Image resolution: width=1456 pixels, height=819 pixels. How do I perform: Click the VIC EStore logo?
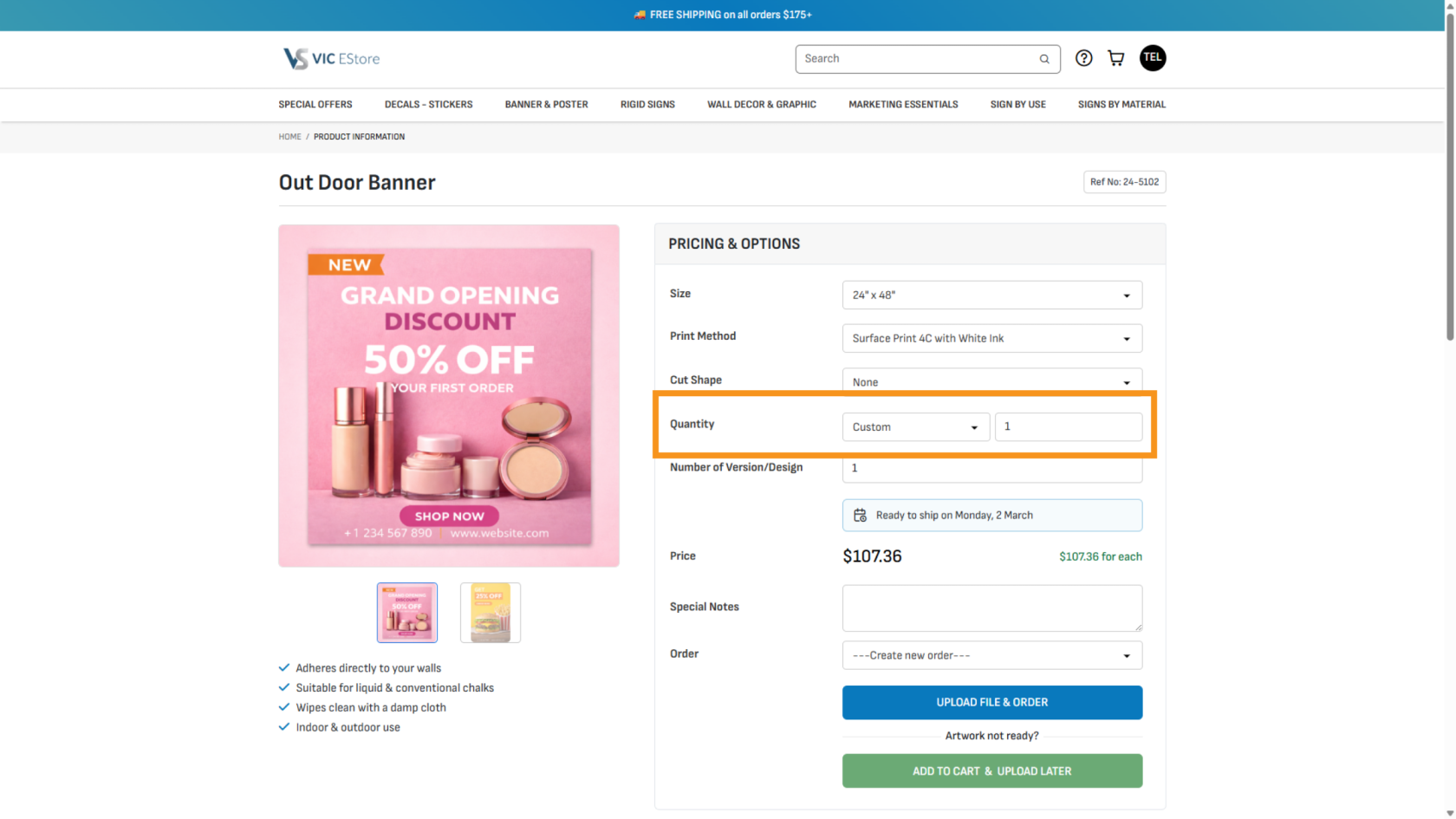pyautogui.click(x=331, y=59)
